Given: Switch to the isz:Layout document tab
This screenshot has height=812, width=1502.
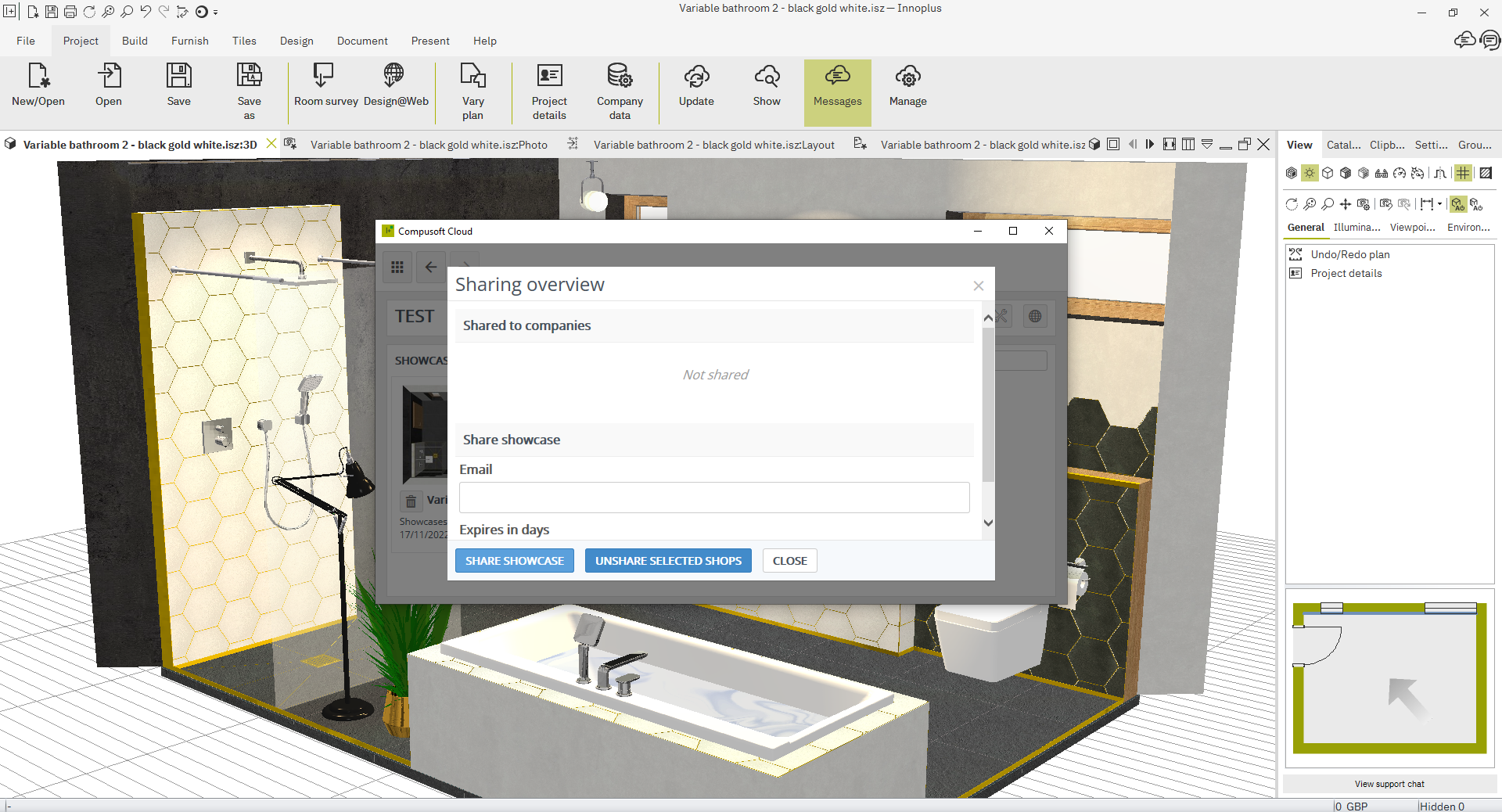Looking at the screenshot, I should 713,145.
